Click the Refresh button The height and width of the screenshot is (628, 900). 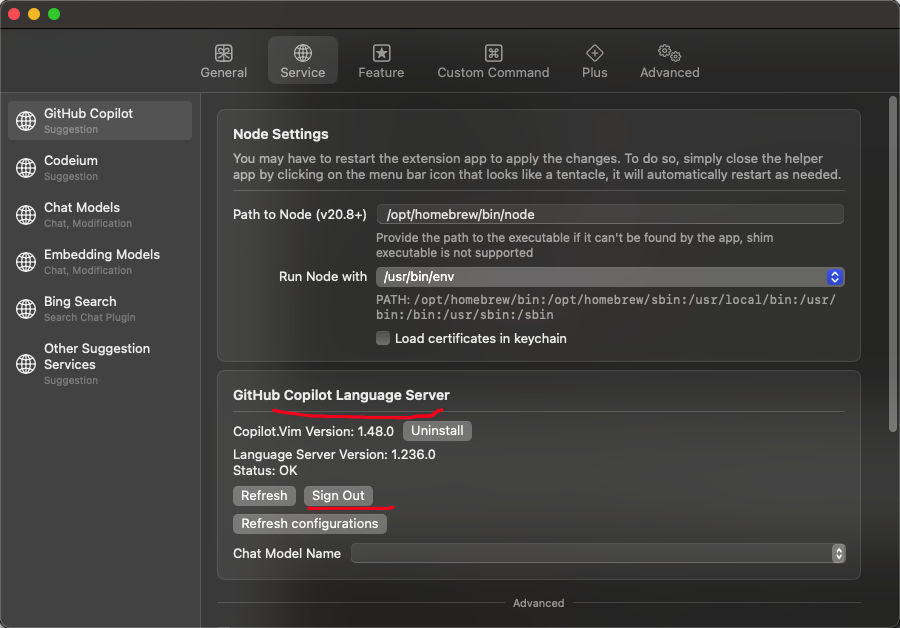pos(264,495)
